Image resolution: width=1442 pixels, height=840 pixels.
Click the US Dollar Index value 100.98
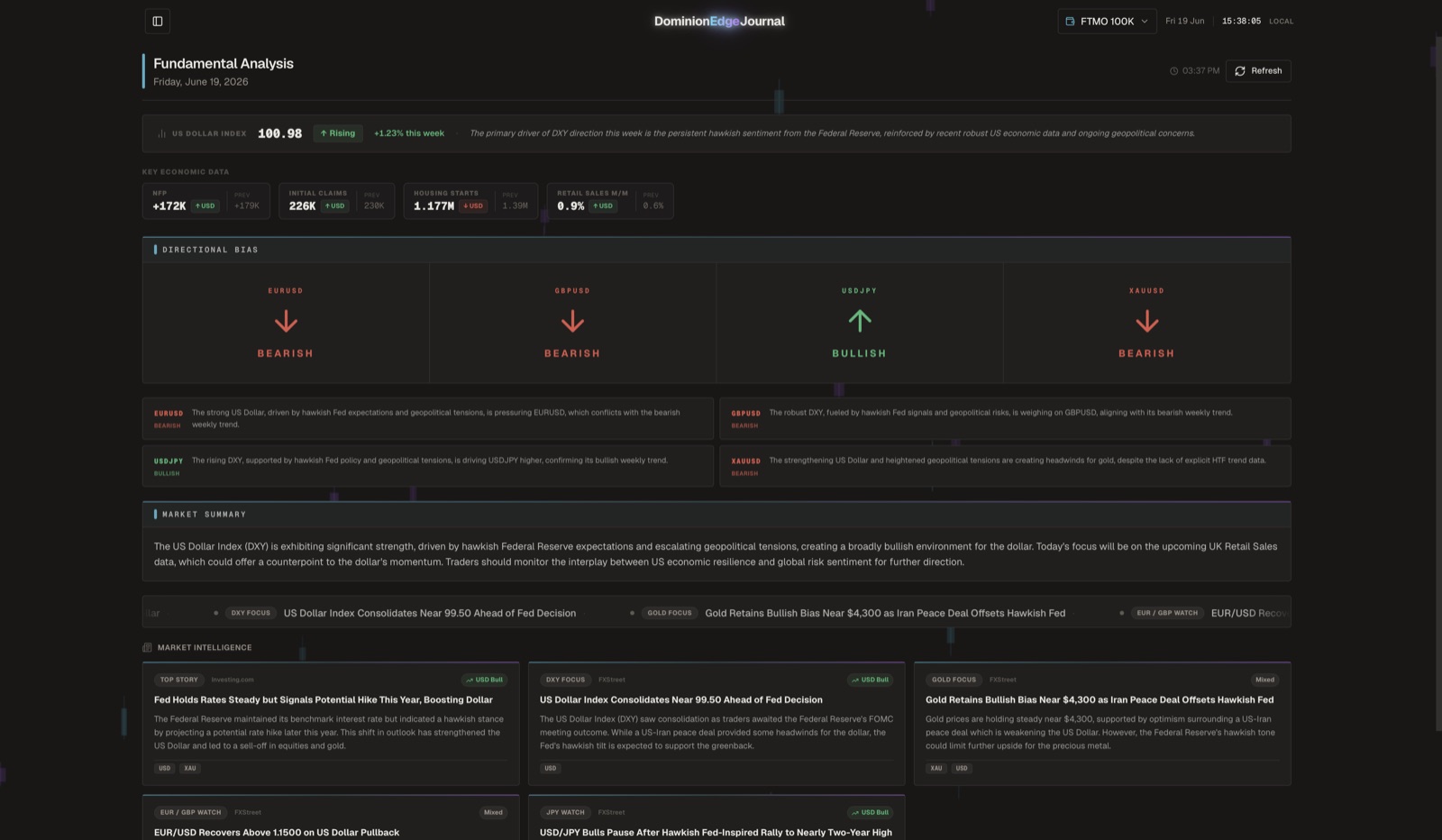(x=279, y=133)
